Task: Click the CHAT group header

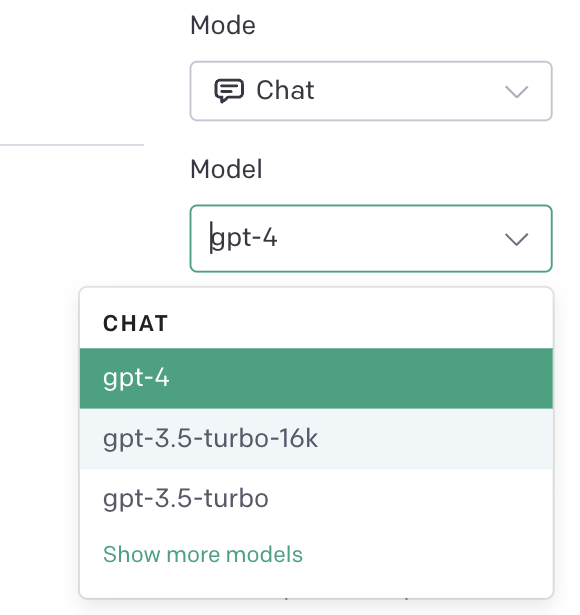Action: coord(136,324)
